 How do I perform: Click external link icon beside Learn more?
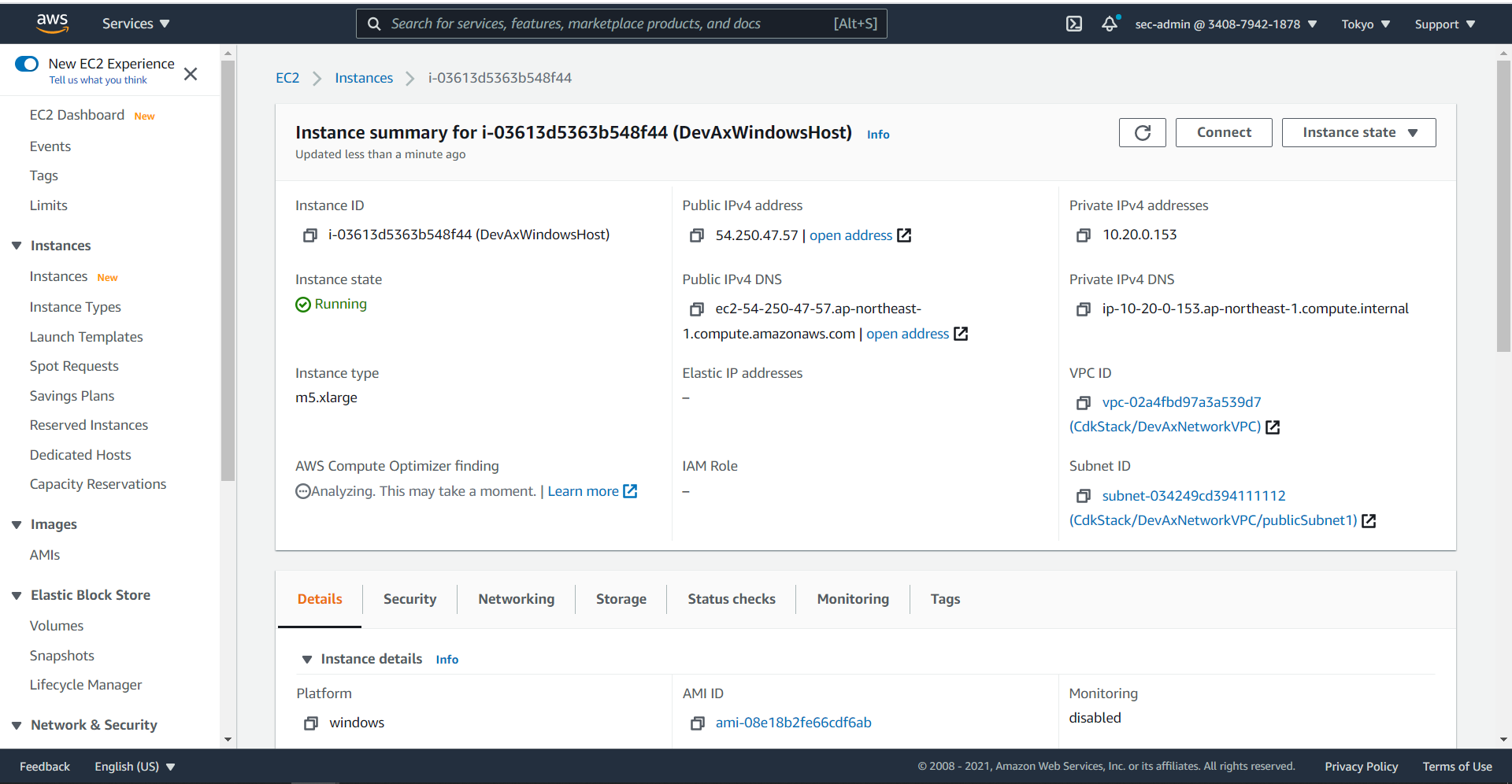coord(630,491)
